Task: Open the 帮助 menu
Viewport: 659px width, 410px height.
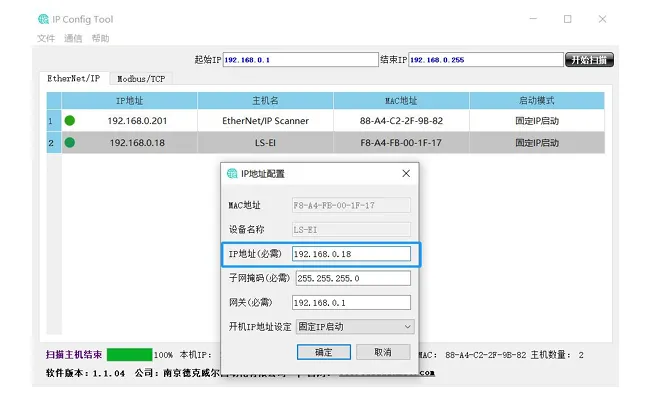Action: click(100, 38)
